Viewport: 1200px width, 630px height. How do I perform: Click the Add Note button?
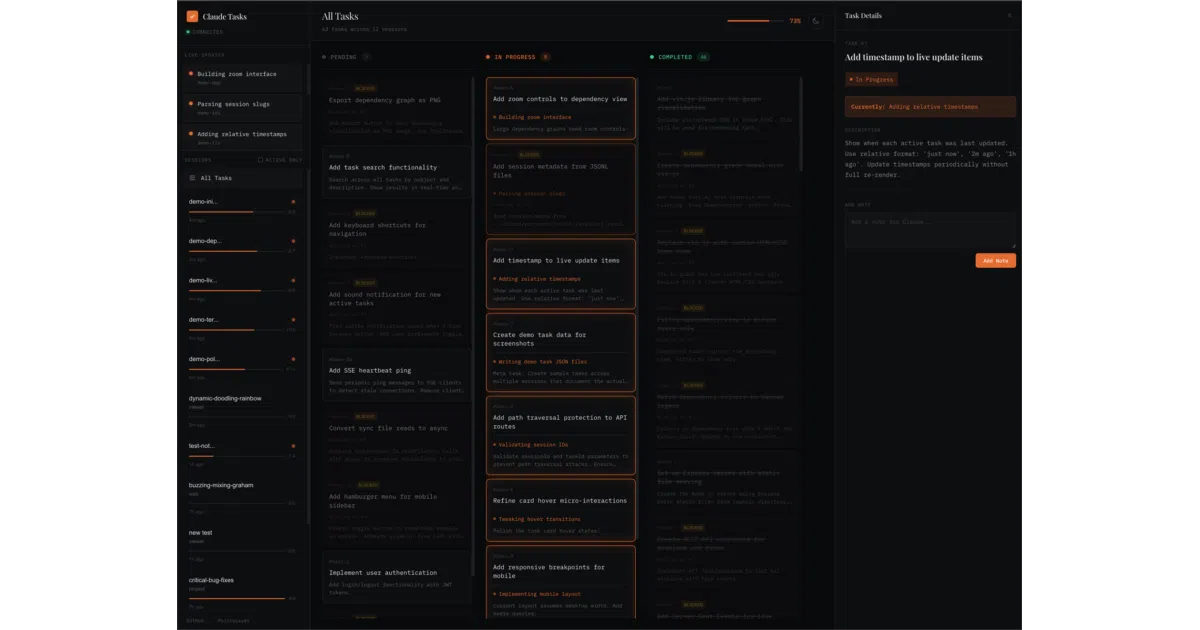tap(996, 260)
